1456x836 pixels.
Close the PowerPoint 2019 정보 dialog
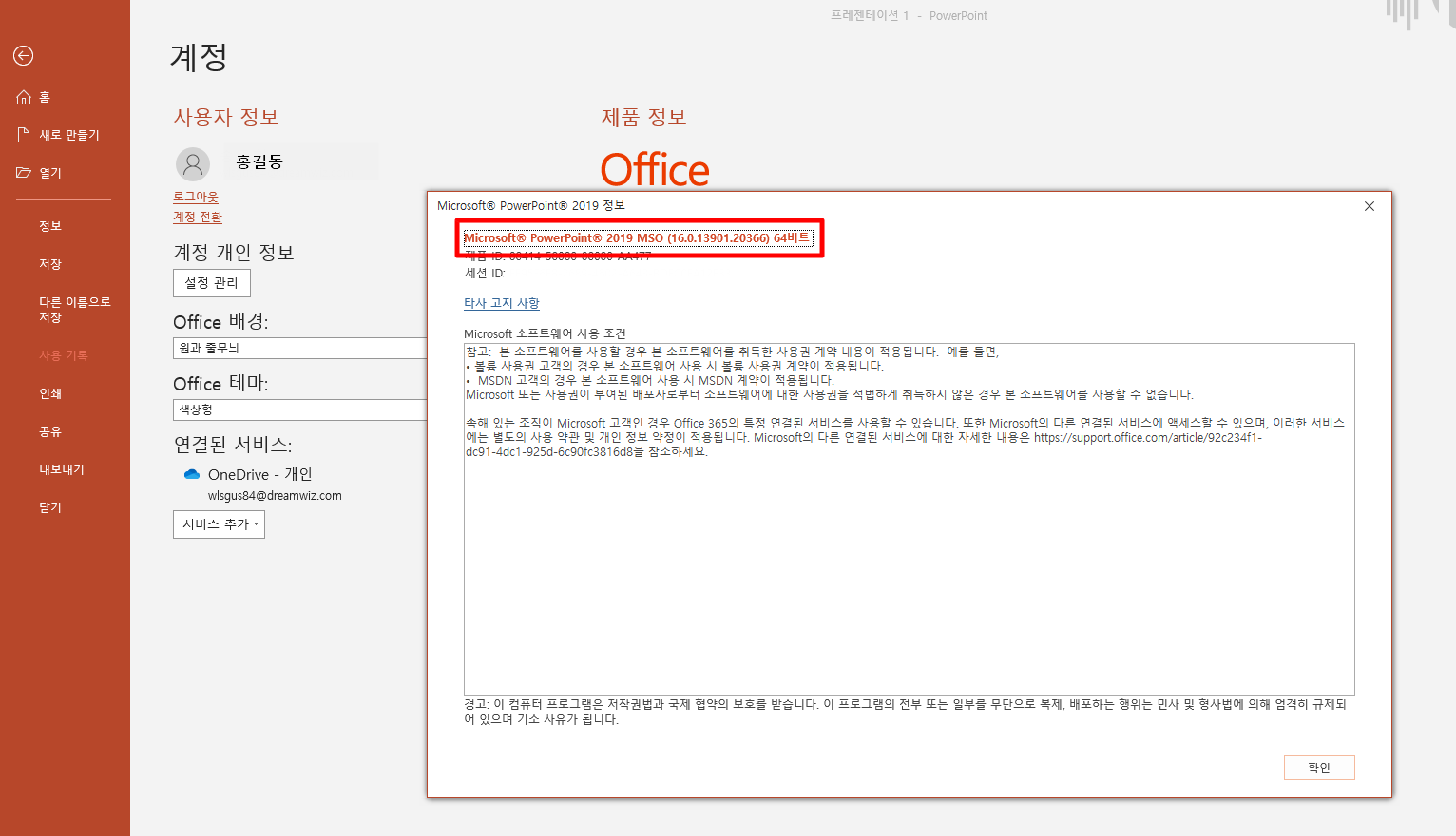tap(1370, 206)
